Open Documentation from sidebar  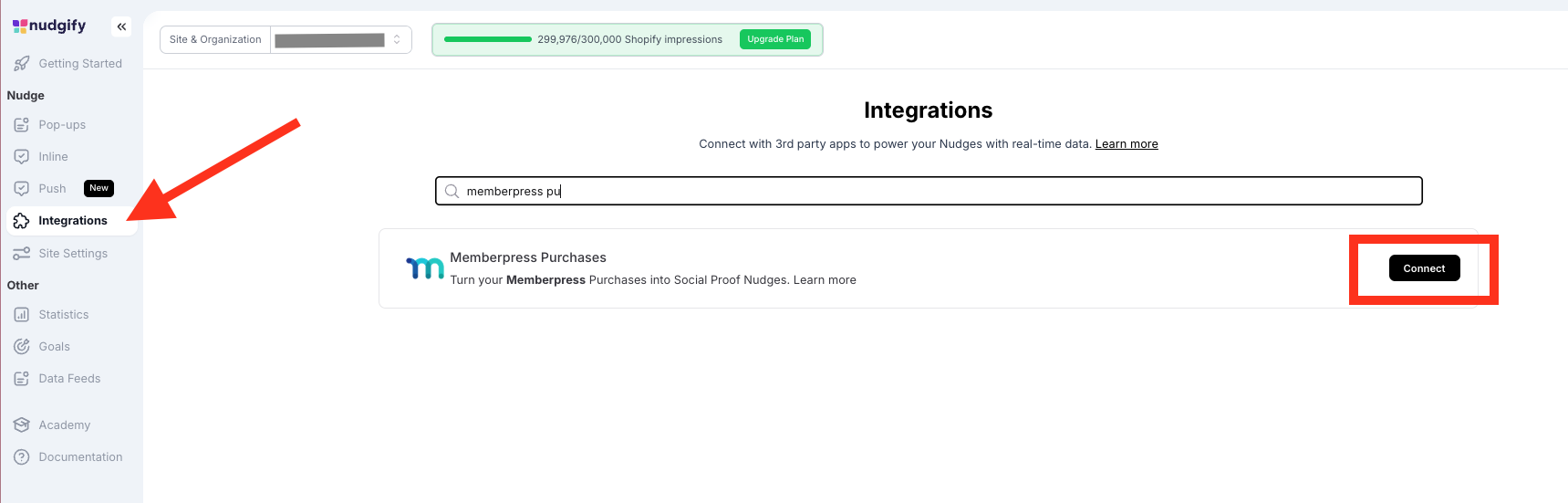point(80,457)
